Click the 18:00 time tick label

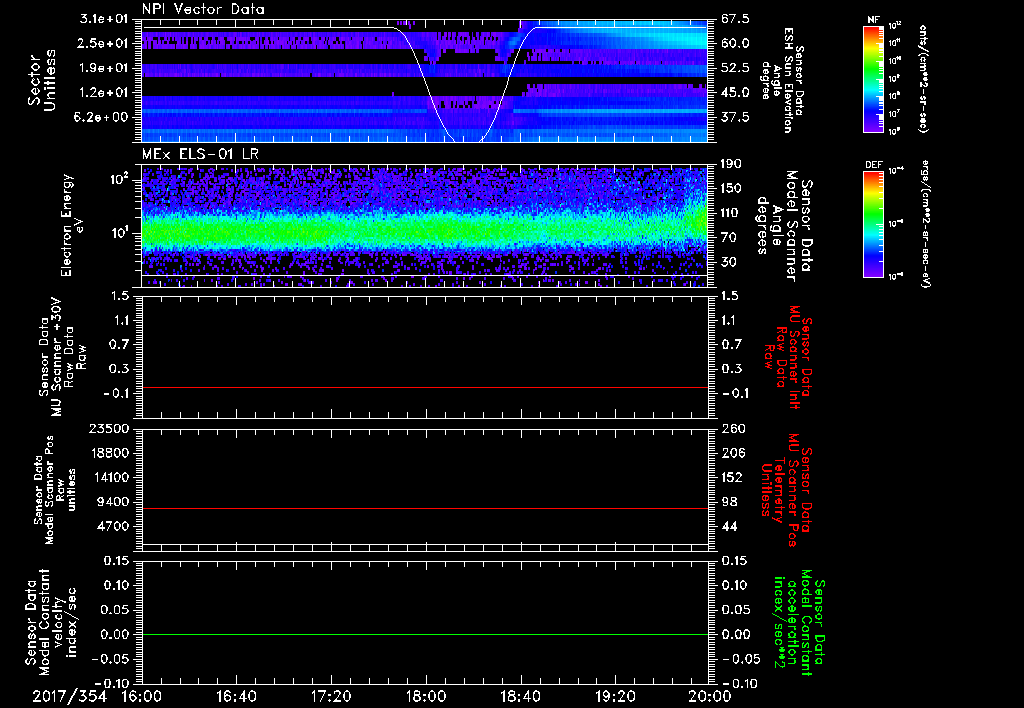pos(426,696)
